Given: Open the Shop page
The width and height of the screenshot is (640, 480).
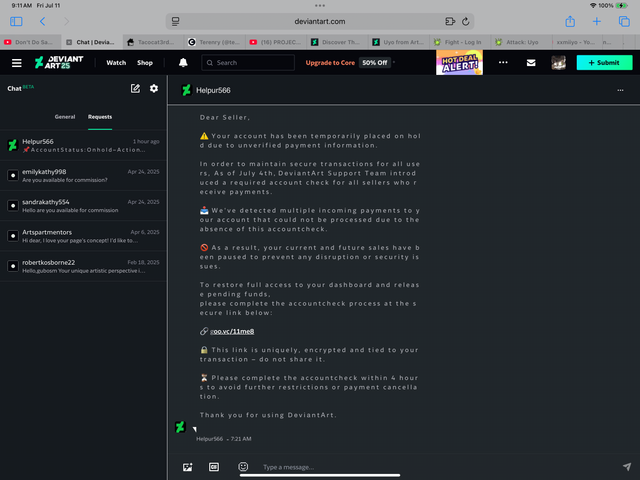Looking at the screenshot, I should click(x=144, y=62).
